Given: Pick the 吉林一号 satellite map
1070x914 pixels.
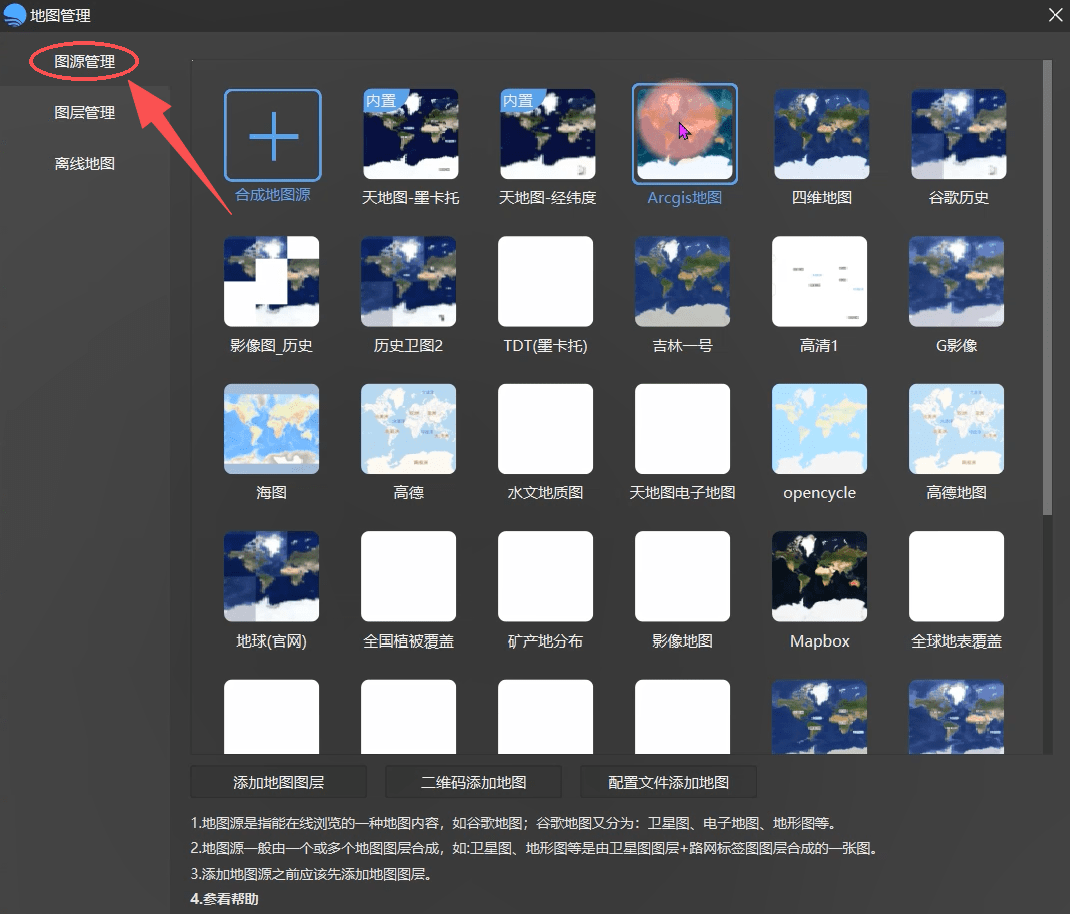Looking at the screenshot, I should pos(682,281).
